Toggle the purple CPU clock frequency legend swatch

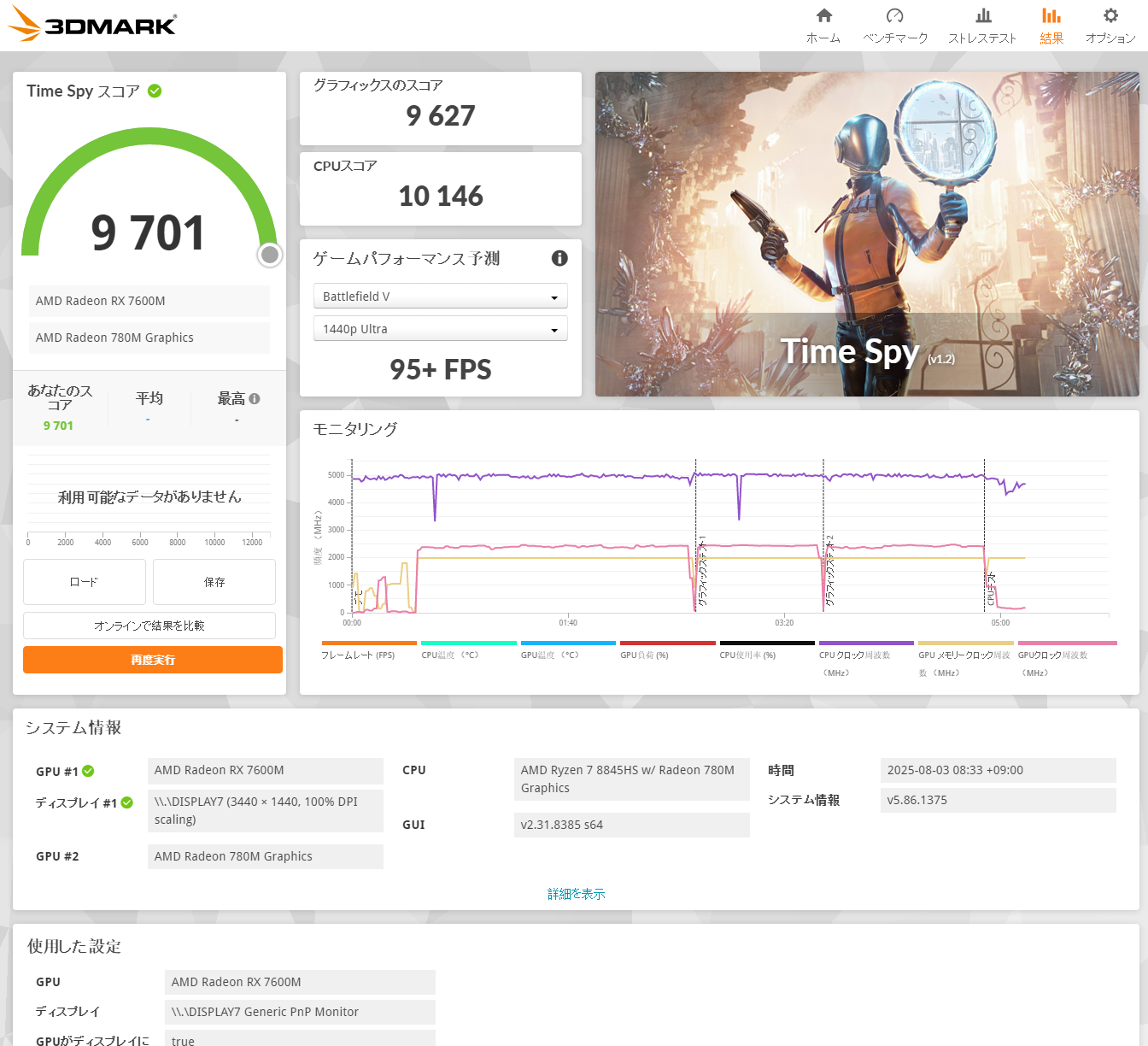pyautogui.click(x=865, y=643)
